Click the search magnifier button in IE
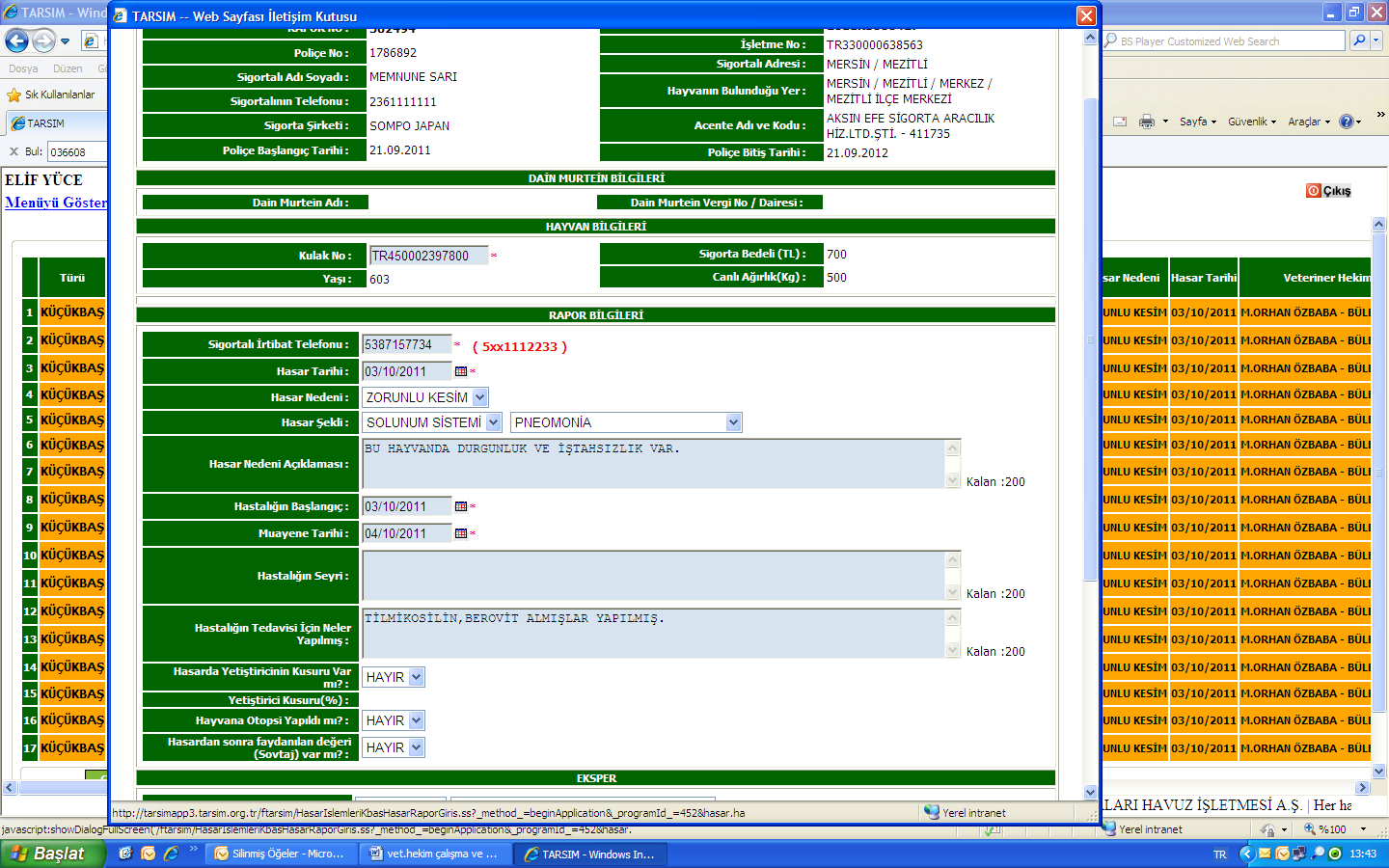Viewport: 1389px width, 868px height. 1359,41
